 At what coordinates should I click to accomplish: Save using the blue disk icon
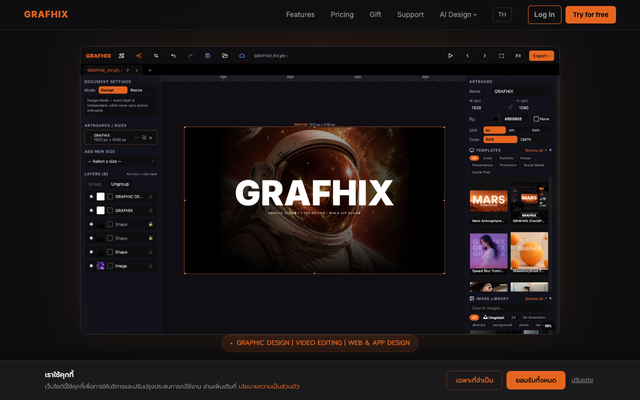(207, 56)
